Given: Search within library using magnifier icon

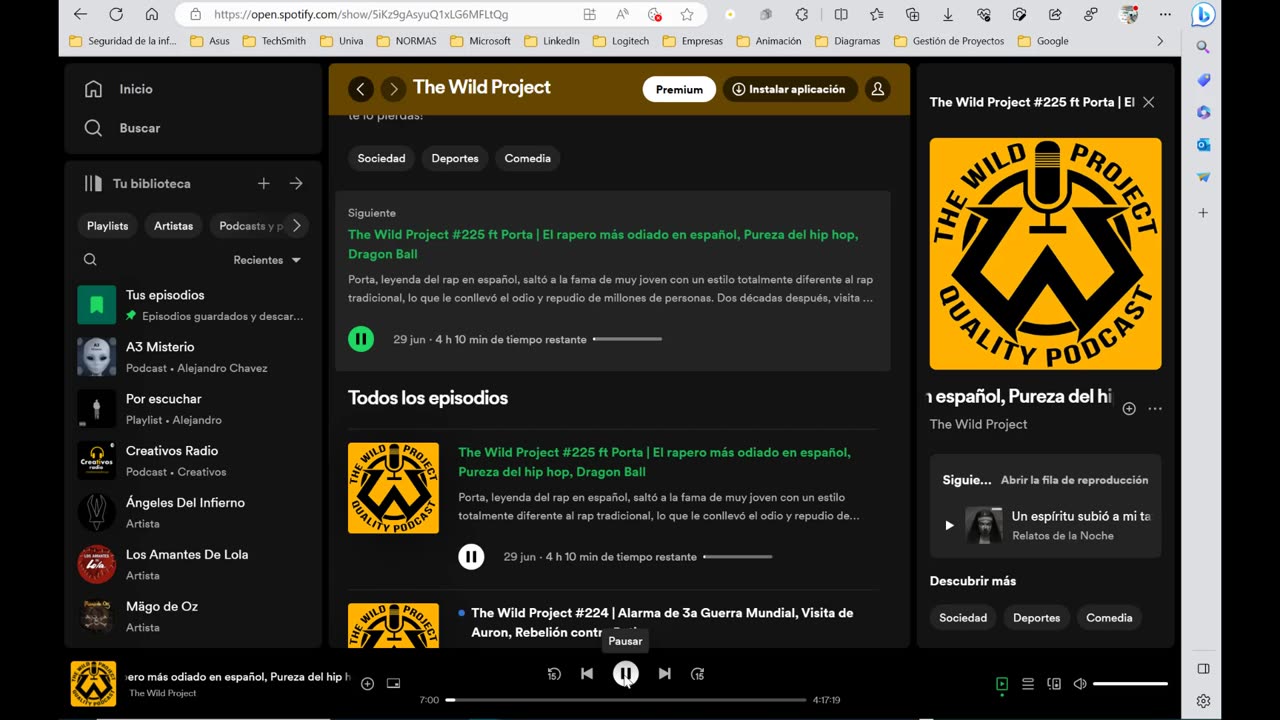Looking at the screenshot, I should (x=90, y=260).
